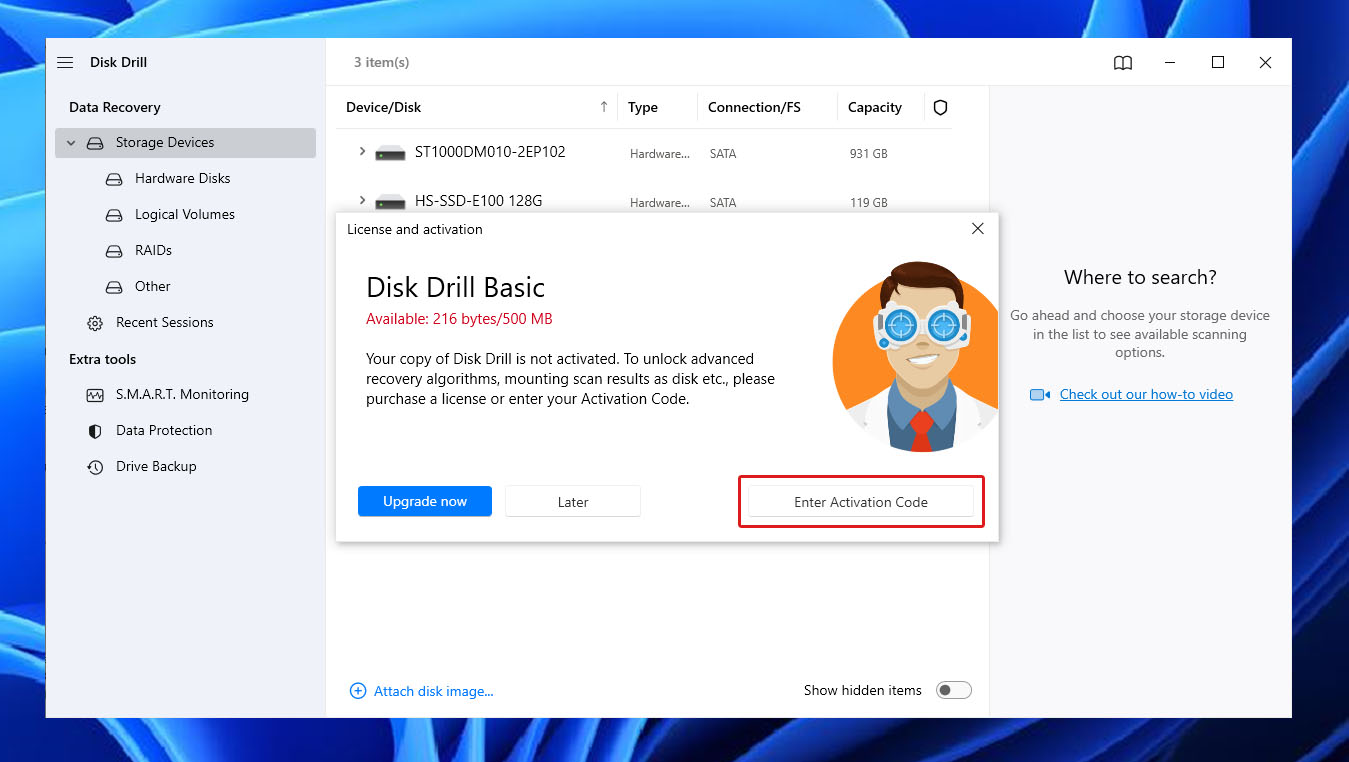Viewport: 1349px width, 762px height.
Task: Select the ST1000DM010-2EP102 disk
Action: click(490, 152)
